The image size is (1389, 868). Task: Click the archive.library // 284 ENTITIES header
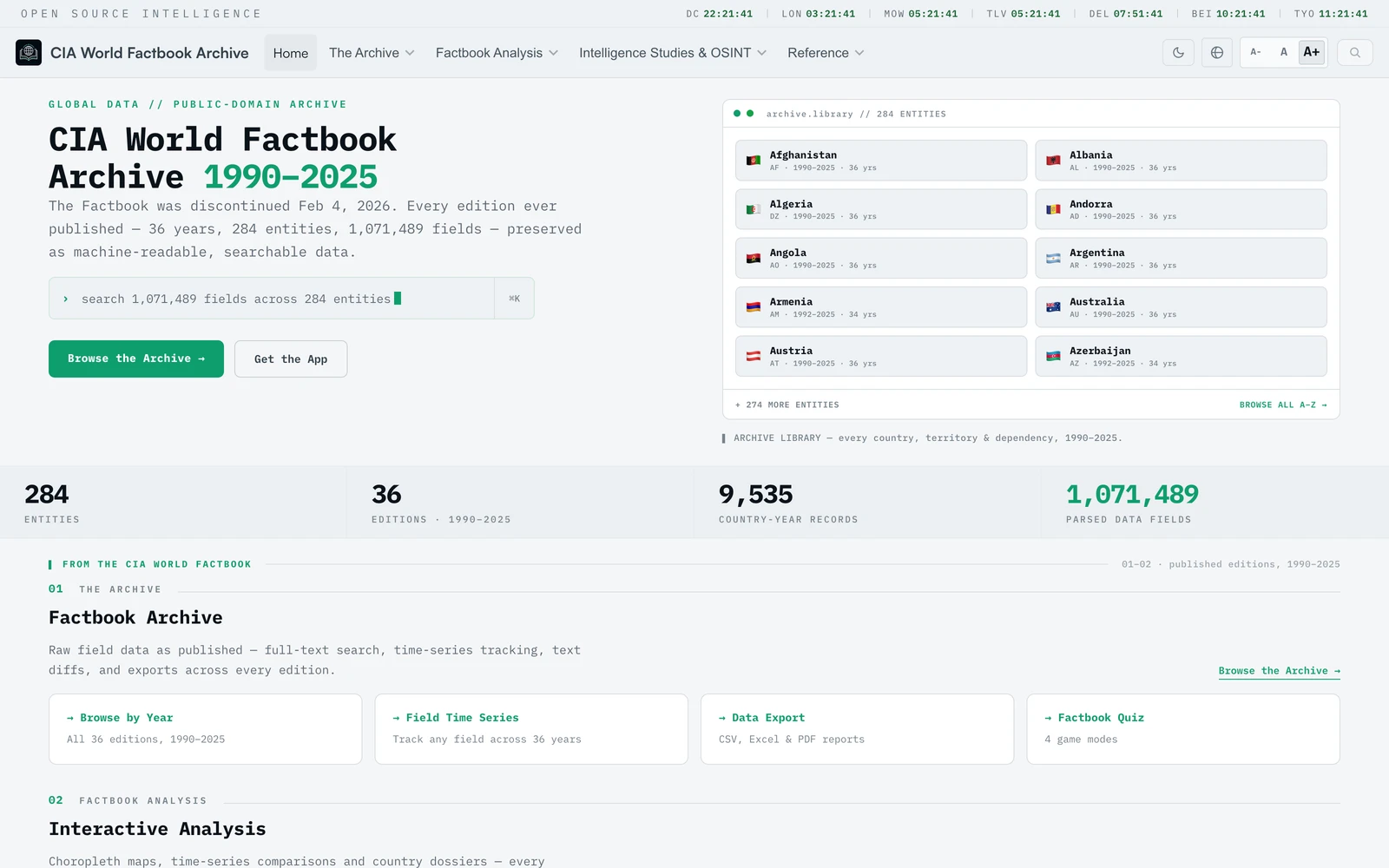[856, 114]
